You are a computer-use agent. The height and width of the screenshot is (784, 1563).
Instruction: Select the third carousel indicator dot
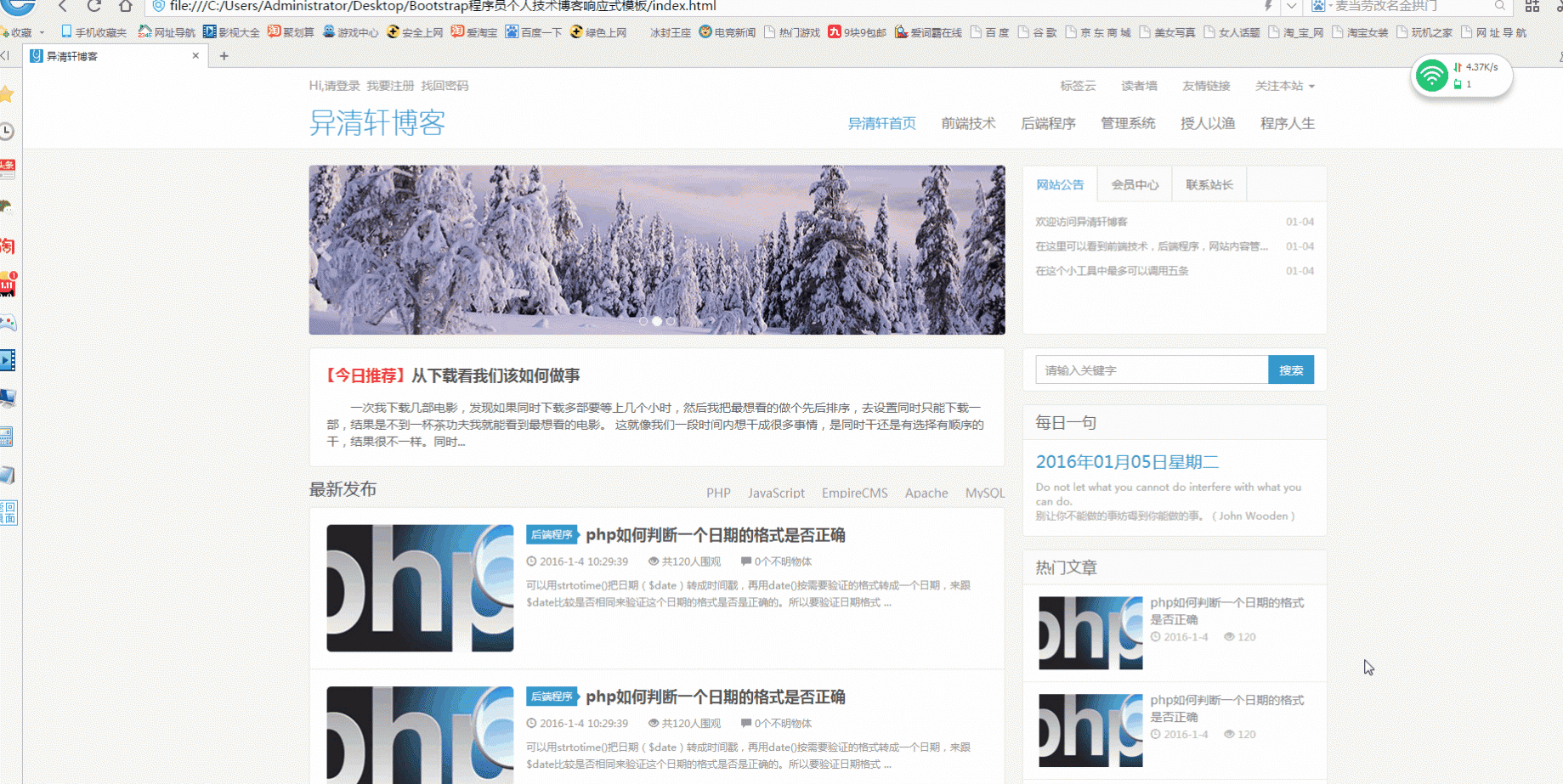coord(671,321)
